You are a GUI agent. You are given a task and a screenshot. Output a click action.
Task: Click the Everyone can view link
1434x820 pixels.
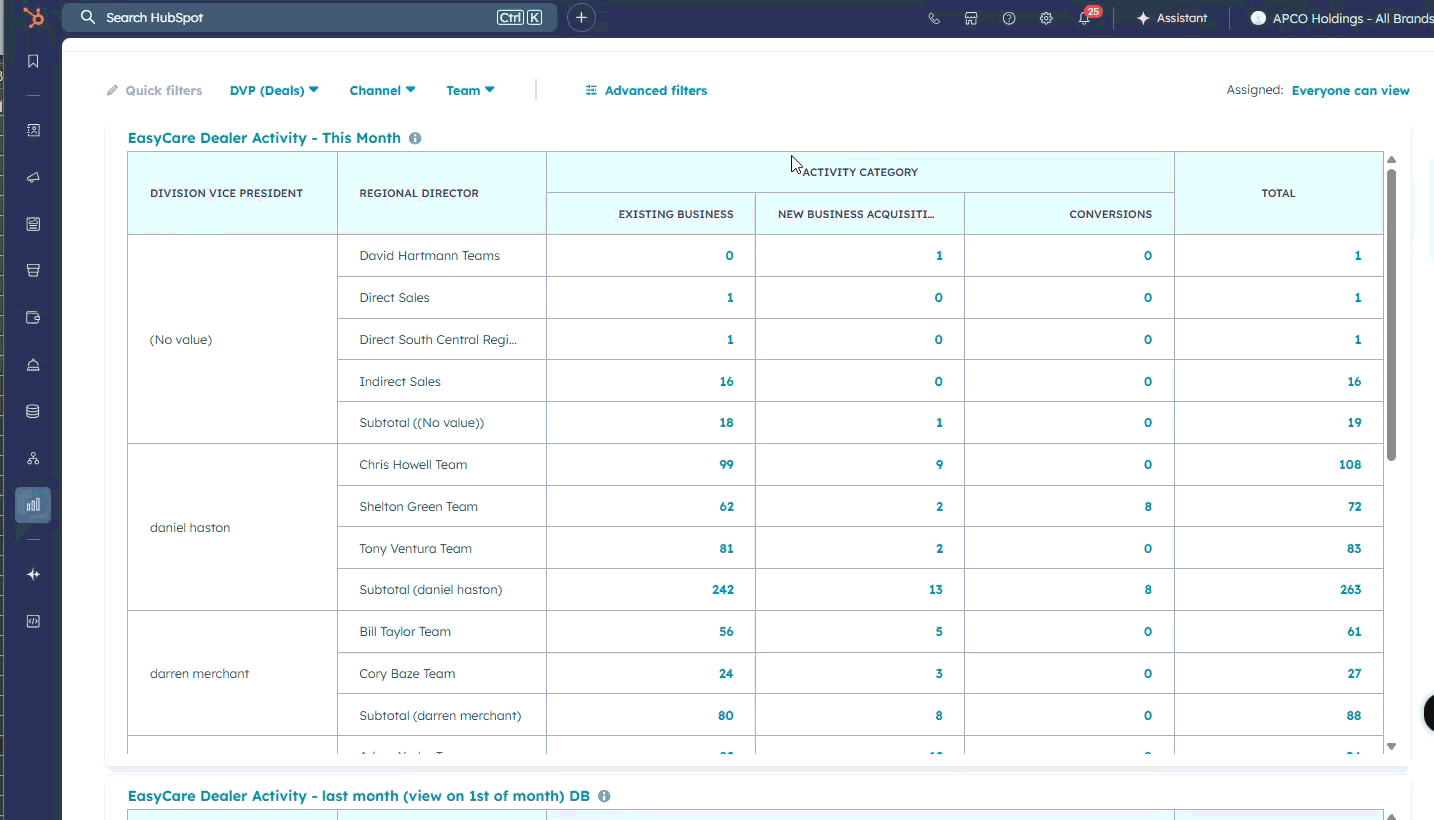point(1350,90)
